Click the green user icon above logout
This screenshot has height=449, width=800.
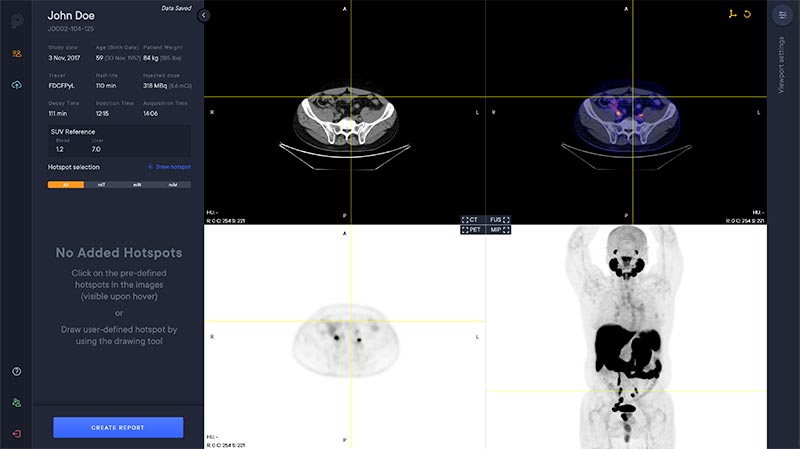click(x=17, y=403)
